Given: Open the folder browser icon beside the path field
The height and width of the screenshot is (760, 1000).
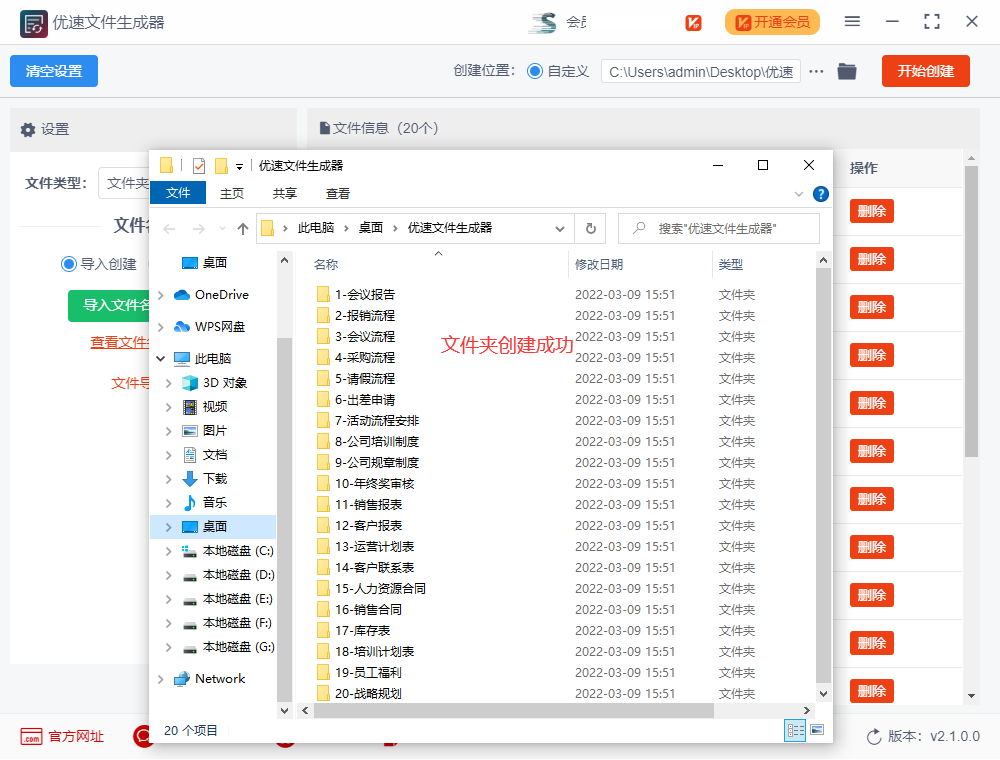Looking at the screenshot, I should click(846, 71).
